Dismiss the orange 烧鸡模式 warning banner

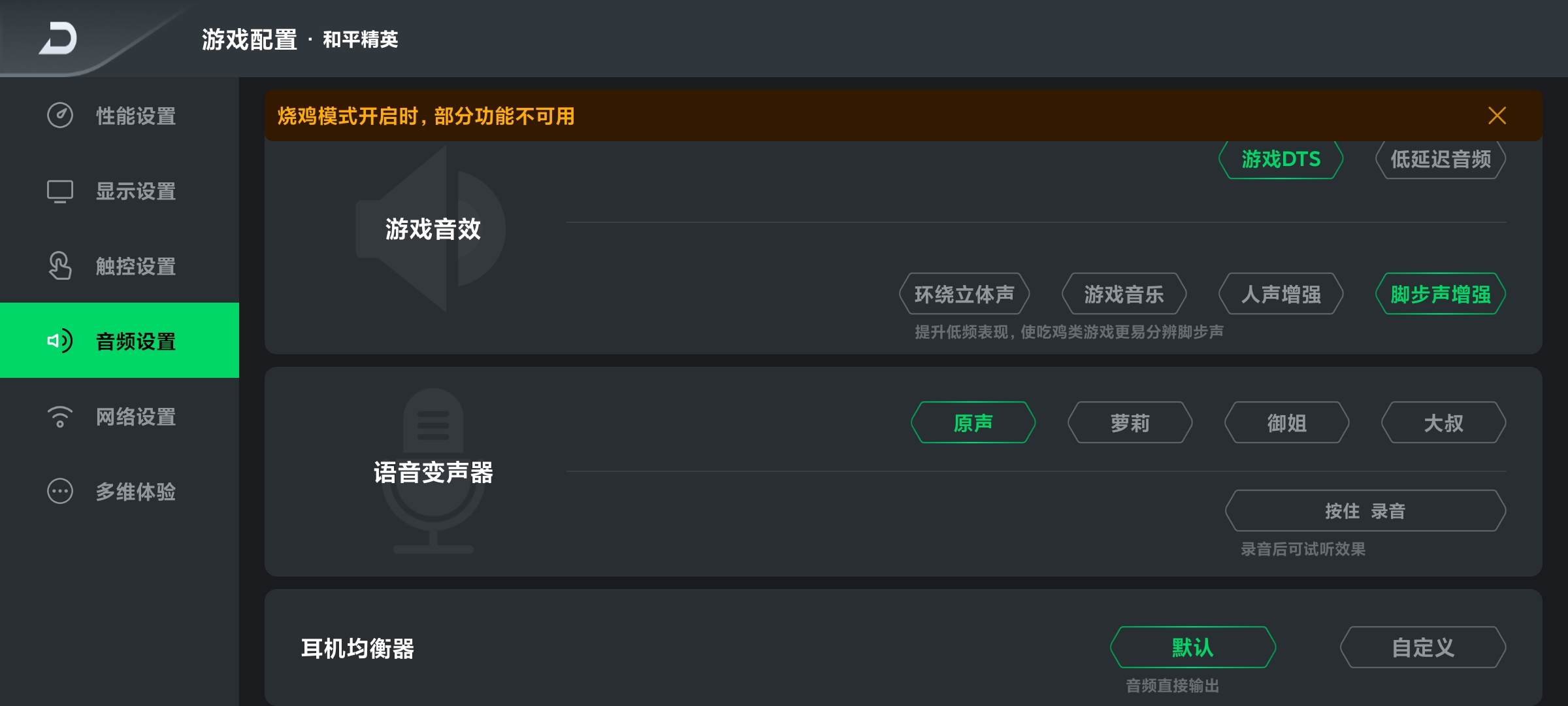pyautogui.click(x=1497, y=116)
